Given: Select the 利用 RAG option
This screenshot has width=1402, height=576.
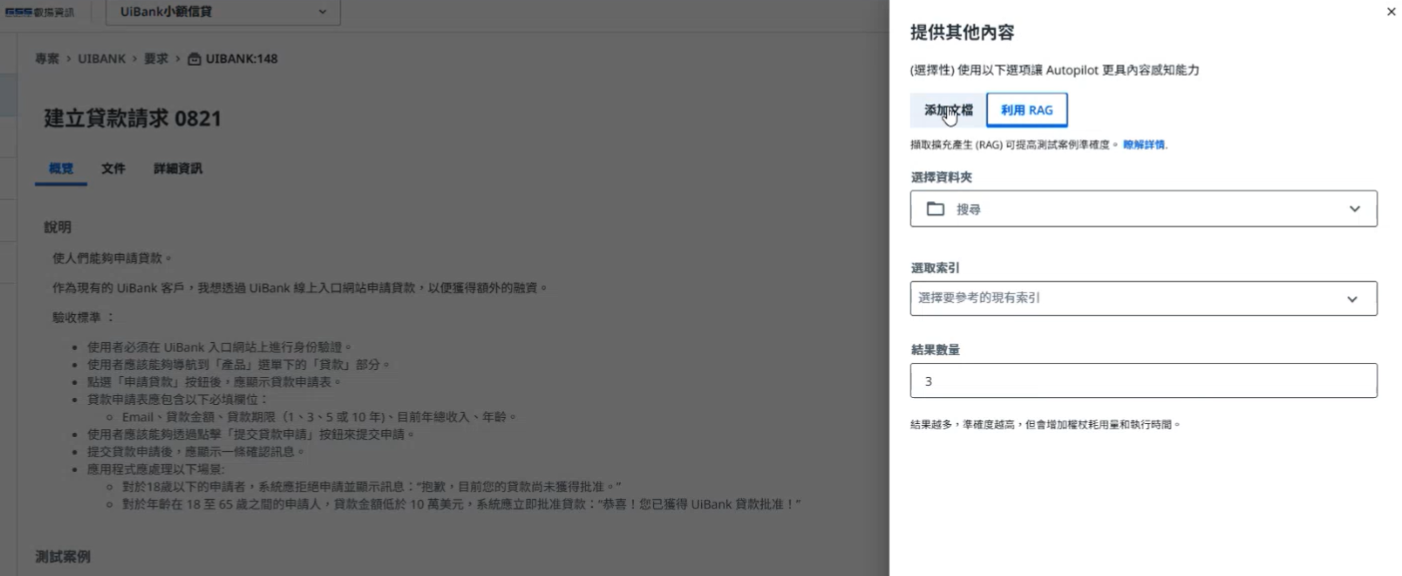Looking at the screenshot, I should [x=1026, y=111].
